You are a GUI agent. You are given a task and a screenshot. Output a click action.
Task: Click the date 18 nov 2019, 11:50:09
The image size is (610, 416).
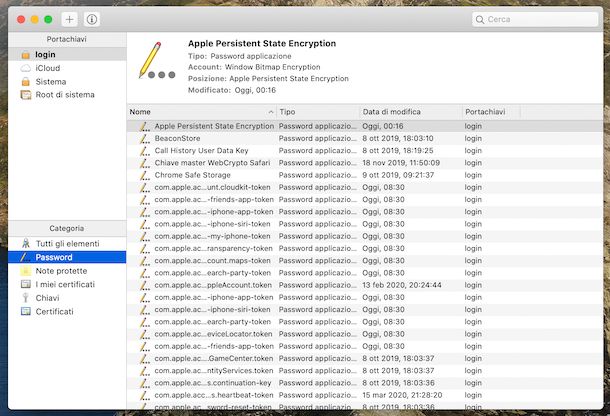tap(401, 163)
